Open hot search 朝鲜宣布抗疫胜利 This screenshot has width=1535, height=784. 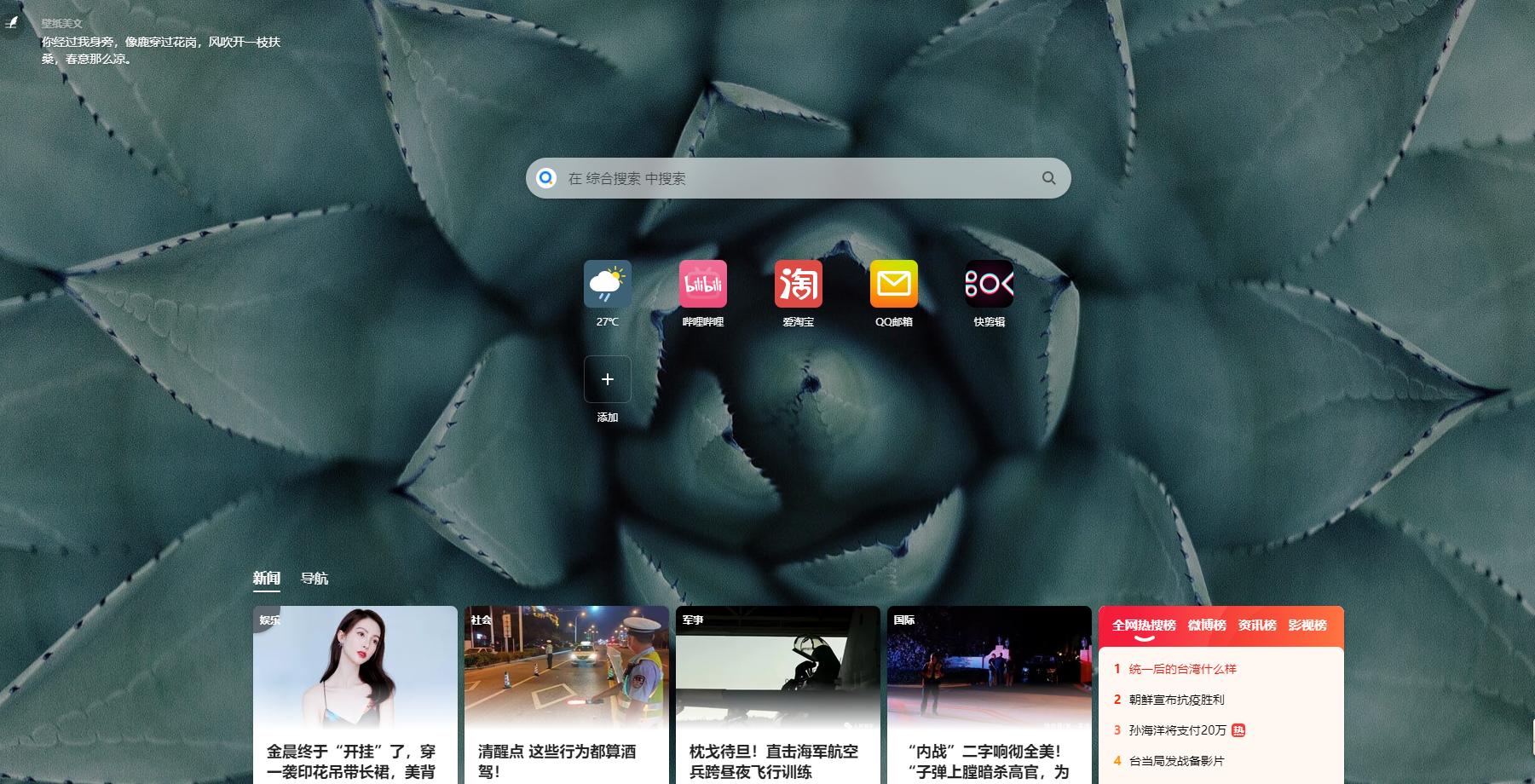tap(1176, 700)
